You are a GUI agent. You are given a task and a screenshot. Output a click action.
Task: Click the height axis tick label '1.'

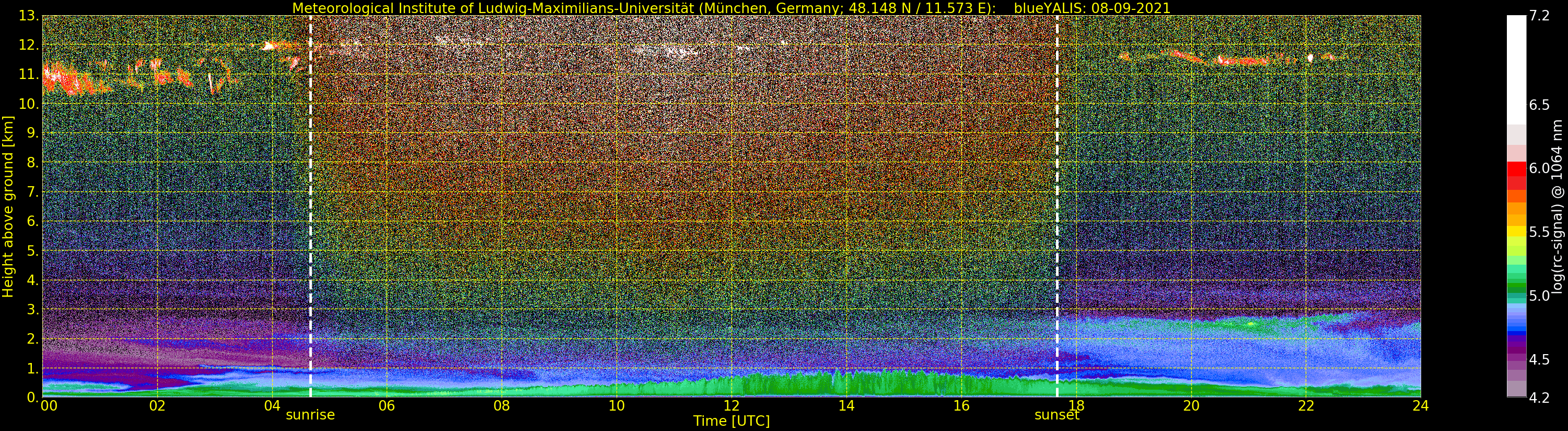tap(33, 368)
